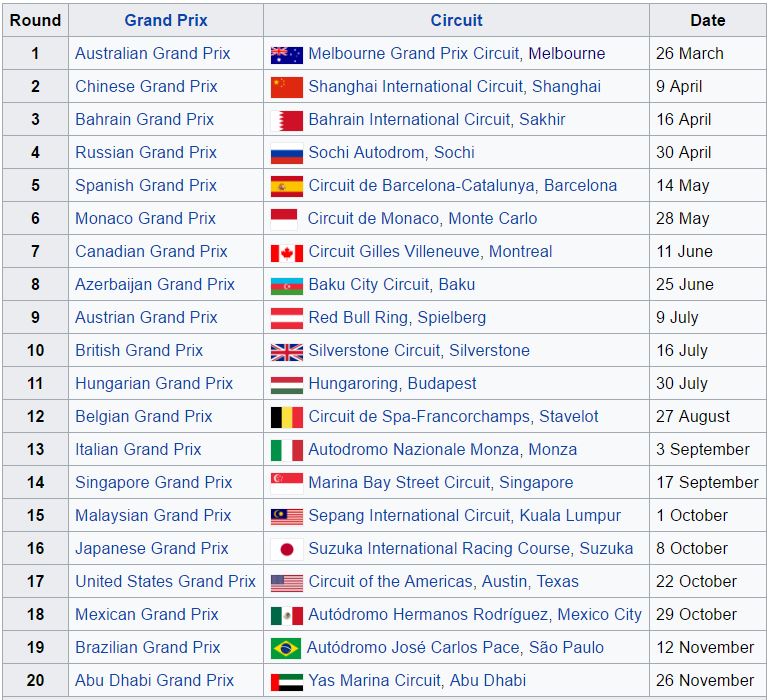Open the Hungarian Grand Prix link

[x=154, y=382]
